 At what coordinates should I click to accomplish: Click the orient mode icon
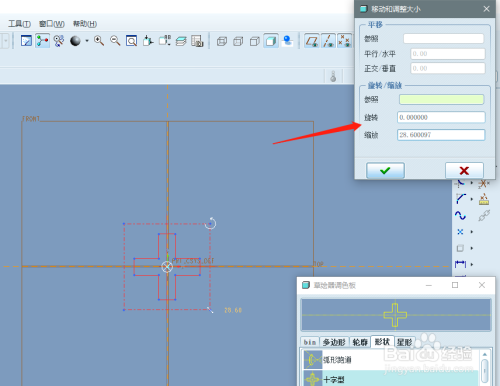59,41
